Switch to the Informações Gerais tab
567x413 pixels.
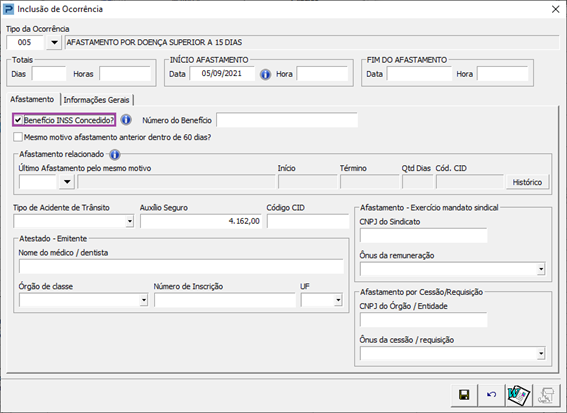(x=96, y=100)
